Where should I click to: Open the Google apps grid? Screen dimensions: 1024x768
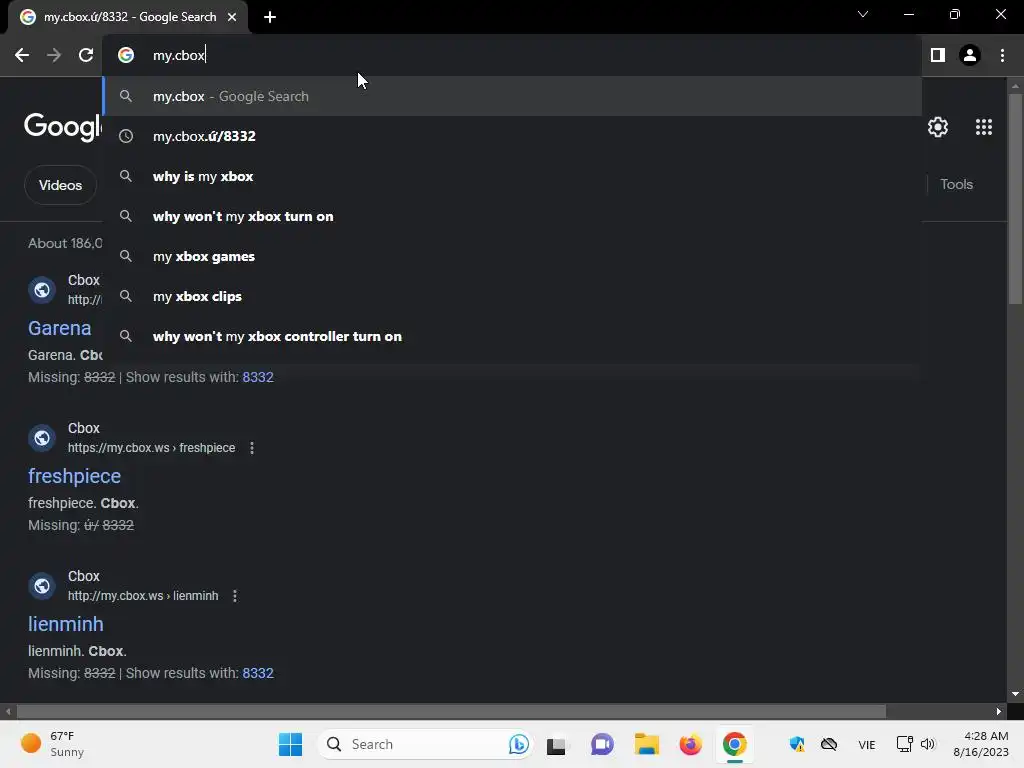pyautogui.click(x=984, y=127)
